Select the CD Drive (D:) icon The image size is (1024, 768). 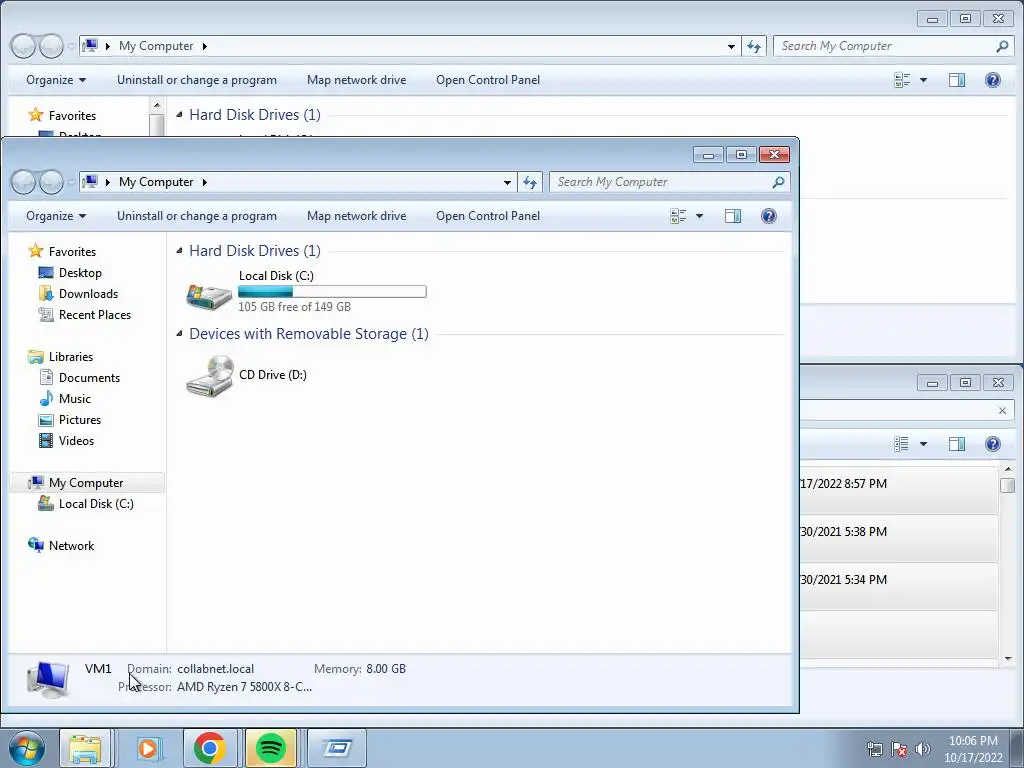point(210,376)
